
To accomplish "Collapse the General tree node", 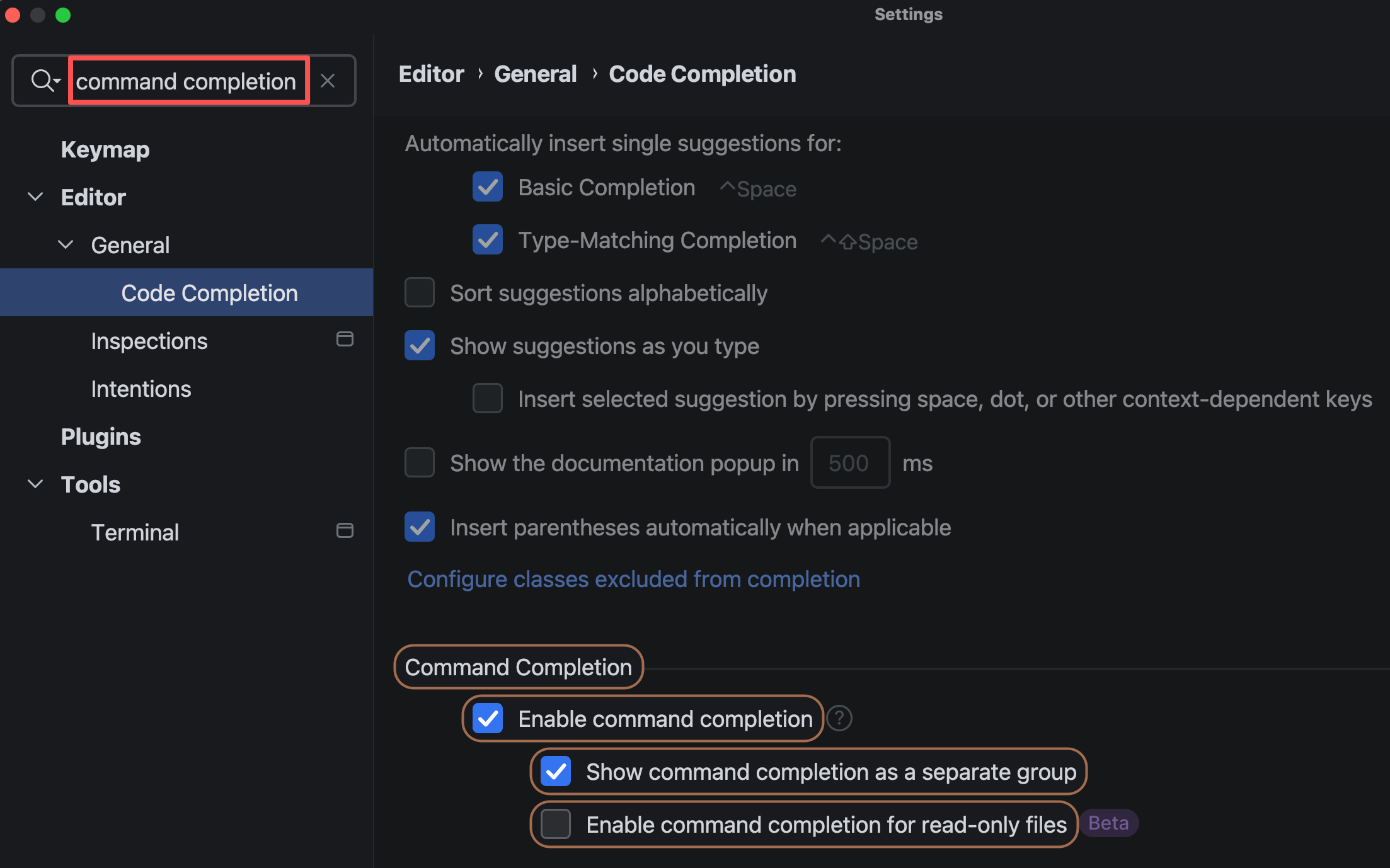I will click(x=66, y=245).
